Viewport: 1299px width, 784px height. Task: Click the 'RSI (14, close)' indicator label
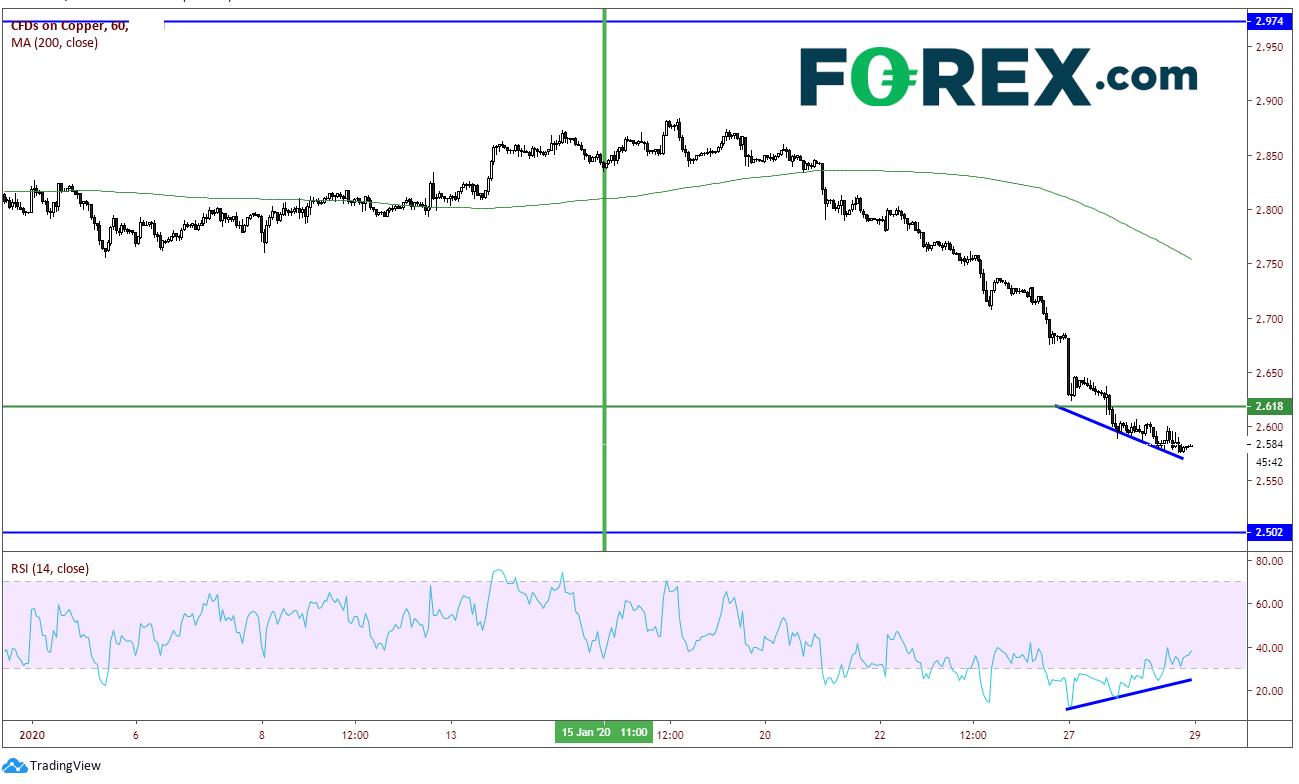(50, 568)
